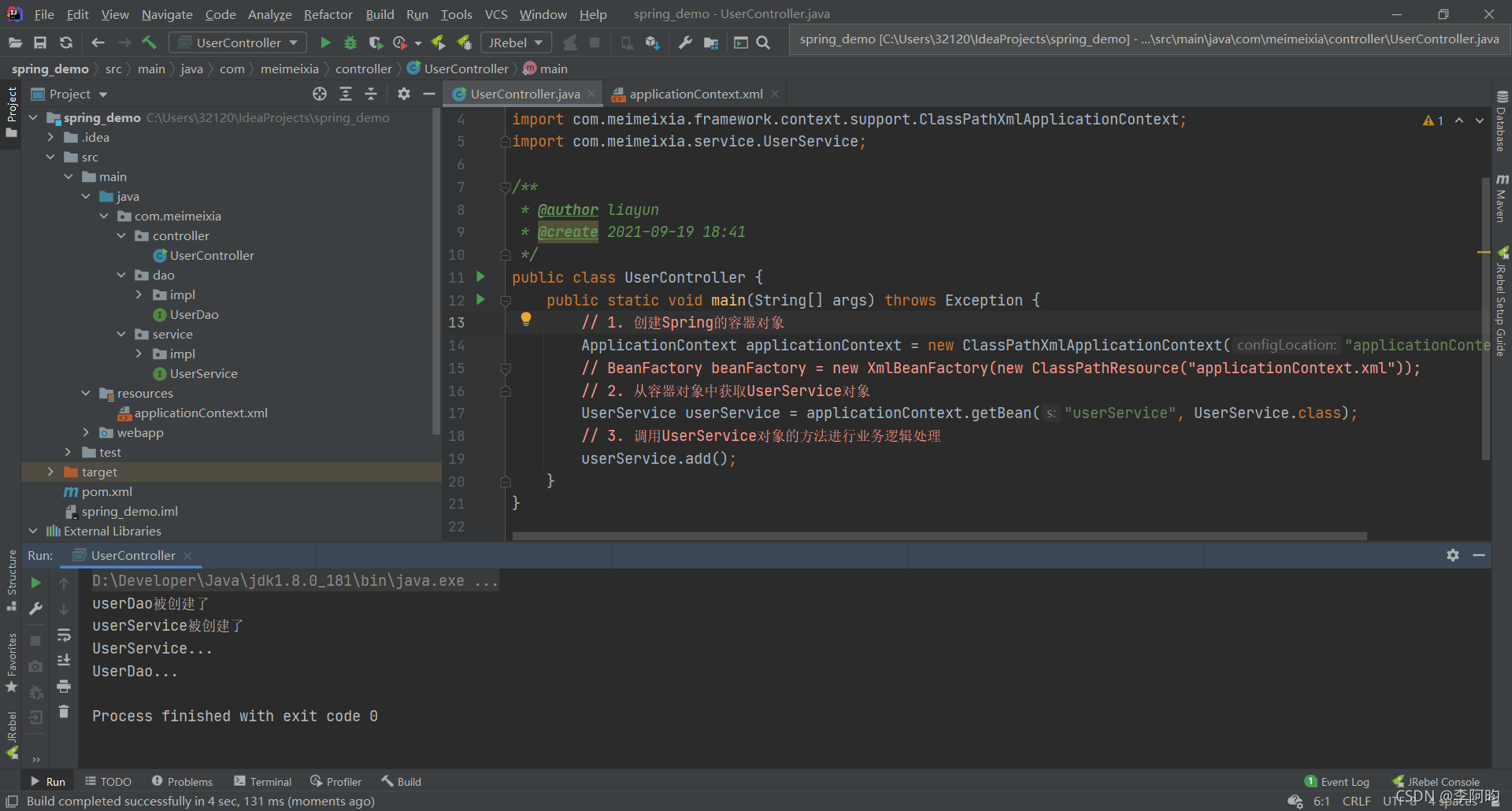Click the Search Everywhere magnifier icon
This screenshot has width=1512, height=811.
(763, 43)
